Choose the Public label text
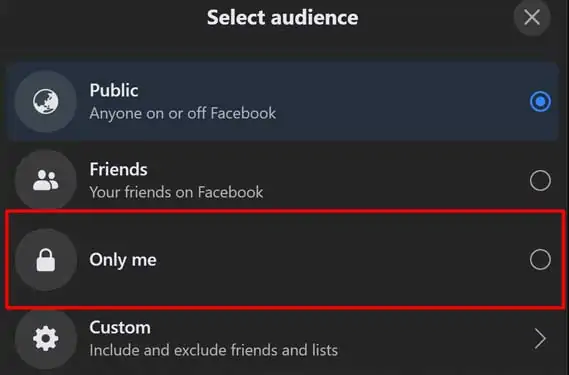 (x=114, y=90)
